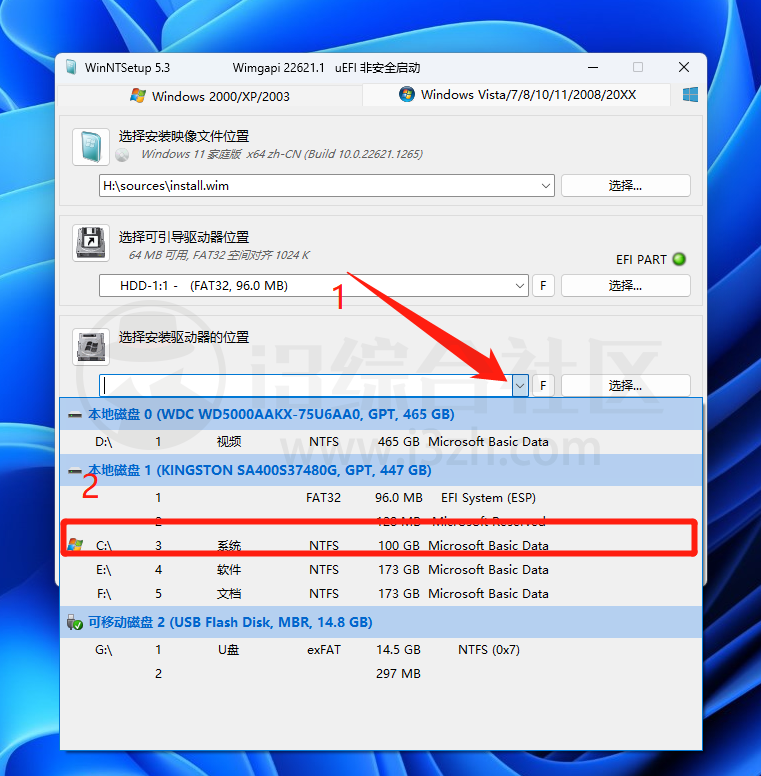Select the 297 MB partition on the USB disk

381,674
